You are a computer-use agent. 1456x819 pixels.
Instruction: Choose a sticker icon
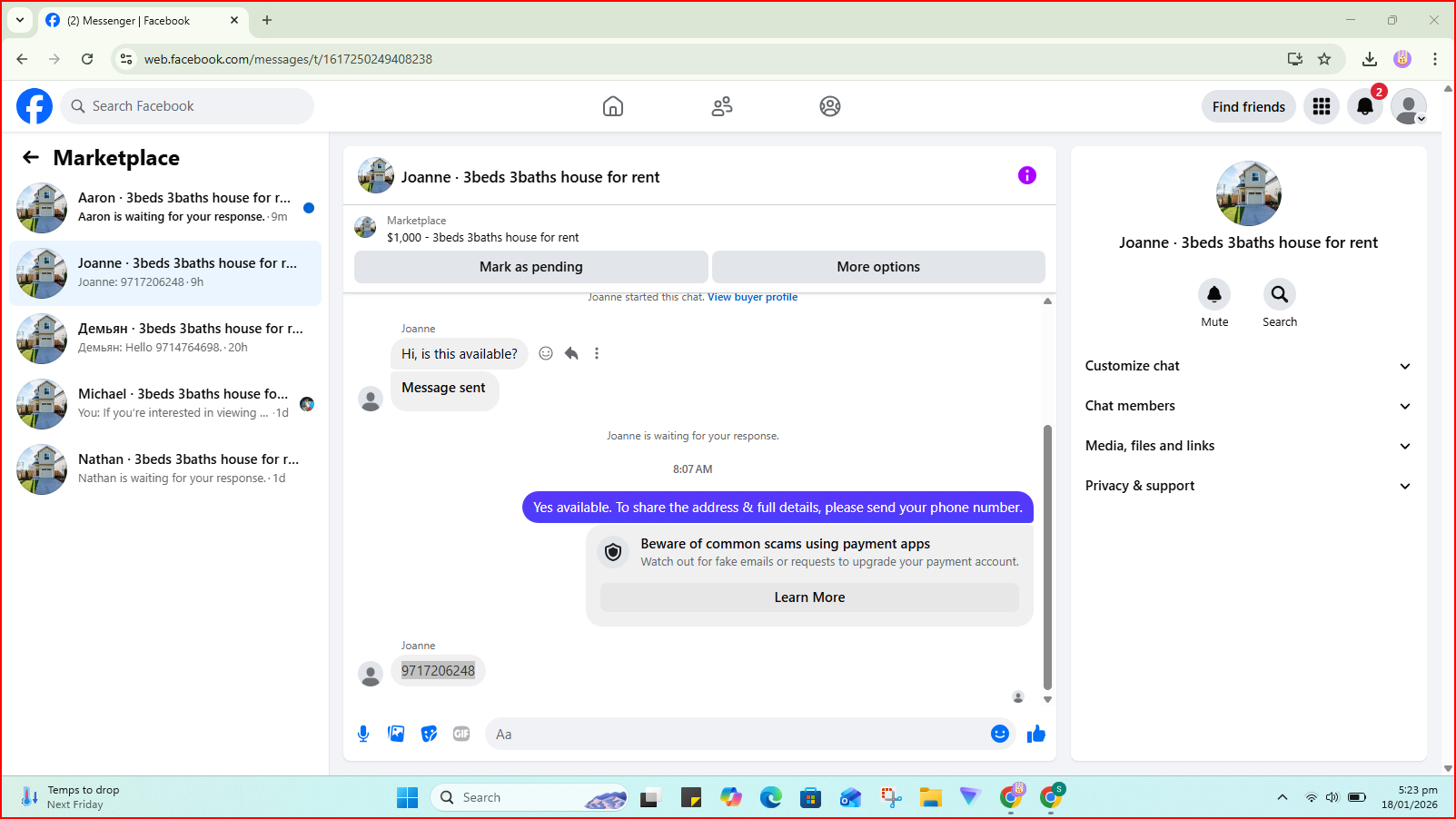click(x=429, y=734)
